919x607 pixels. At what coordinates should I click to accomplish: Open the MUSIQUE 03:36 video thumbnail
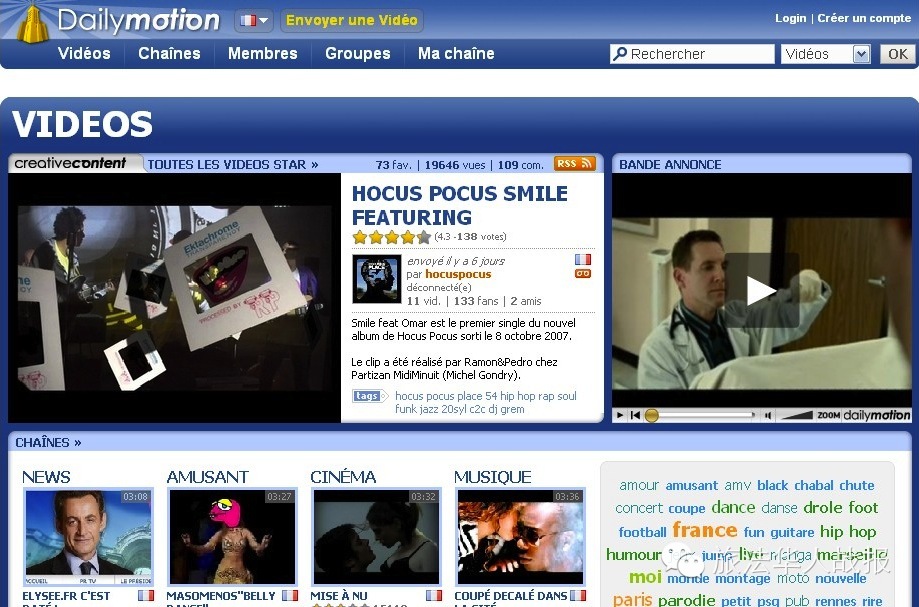[520, 537]
